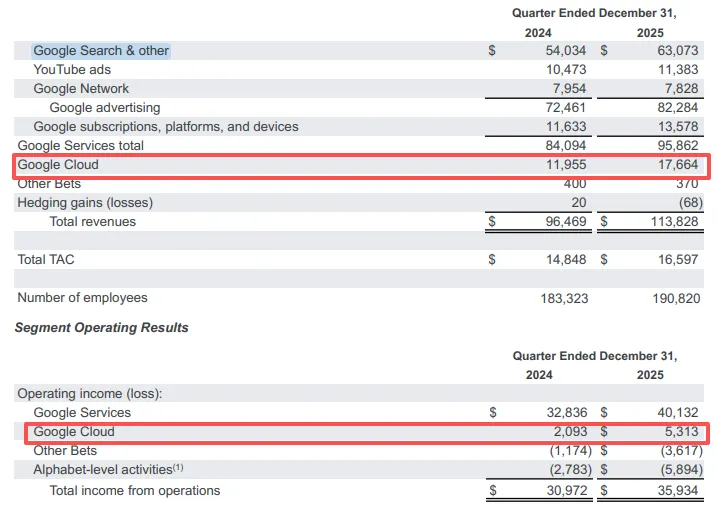Click Google subscriptions, platforms, and devices label
Viewport: 717px width, 506px height.
click(165, 127)
